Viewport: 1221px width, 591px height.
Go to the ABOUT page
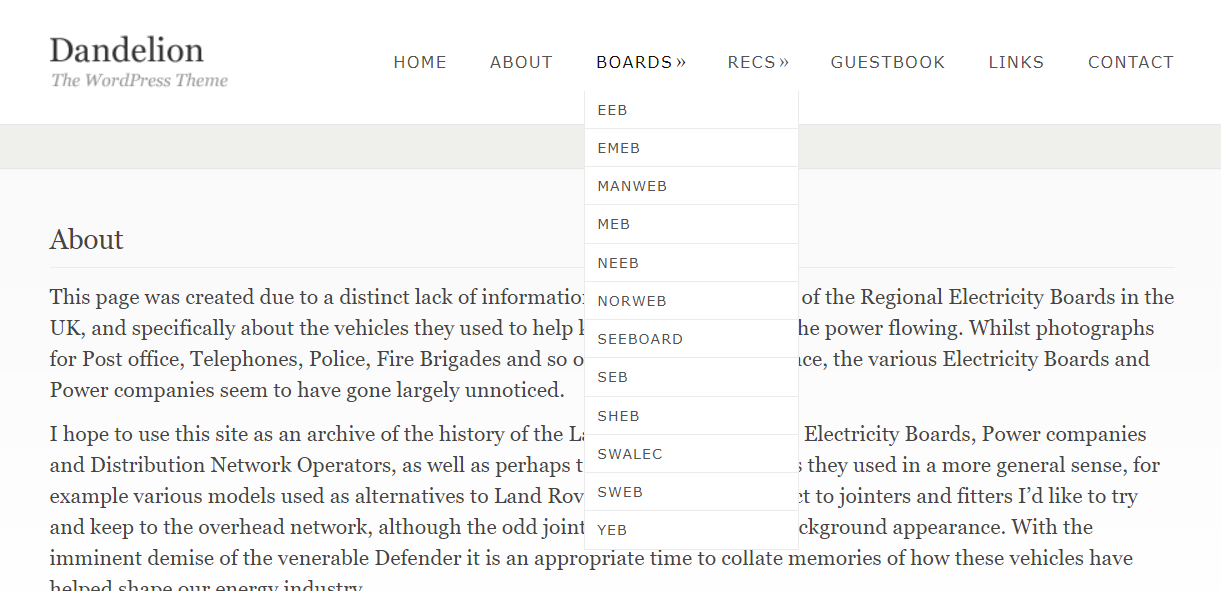(x=521, y=62)
